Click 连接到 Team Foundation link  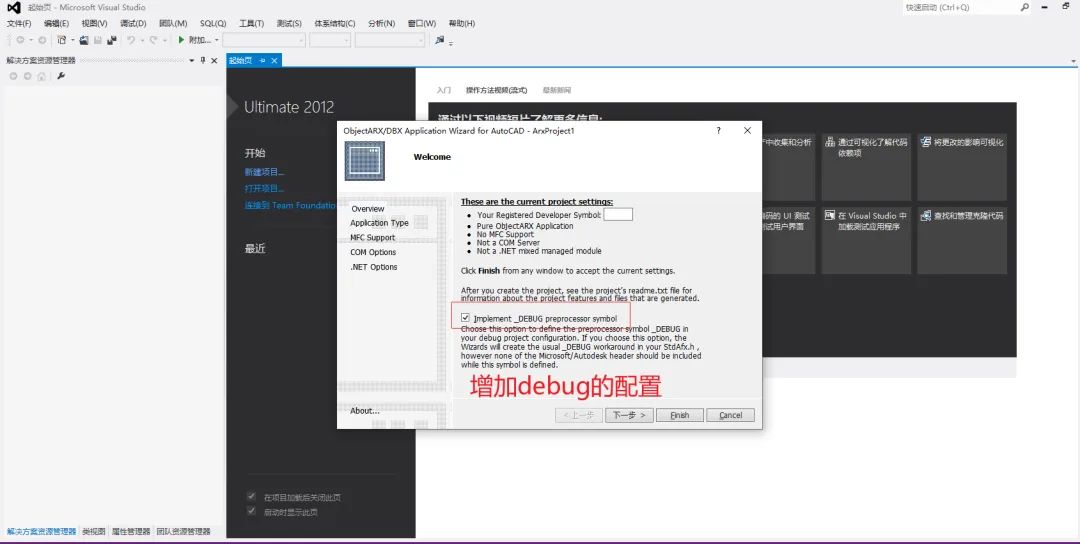(x=290, y=205)
